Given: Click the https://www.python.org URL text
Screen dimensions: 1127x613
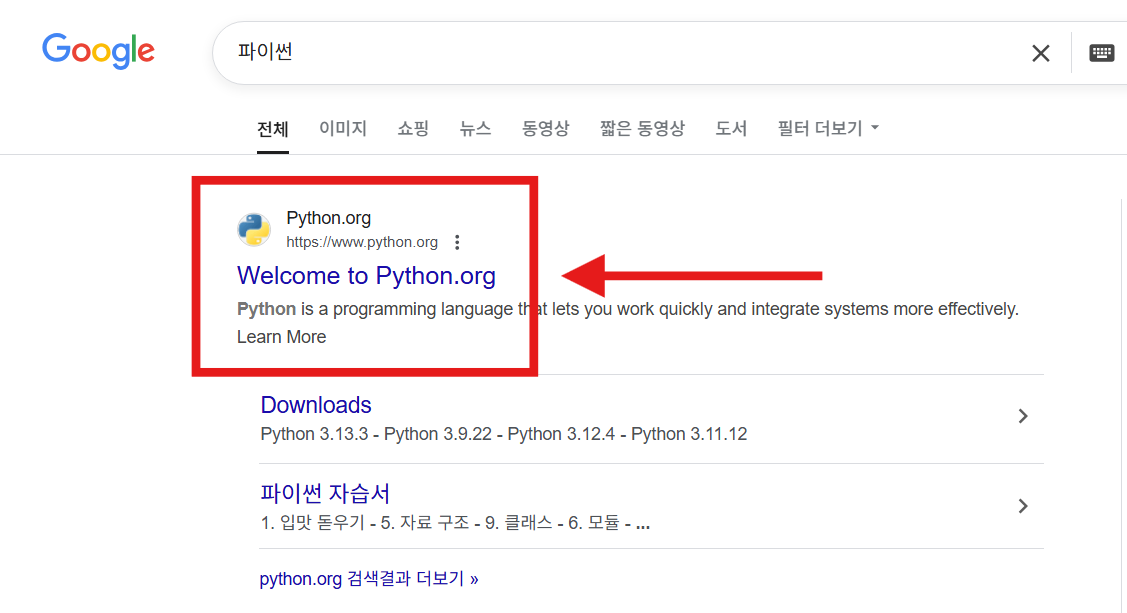Looking at the screenshot, I should pyautogui.click(x=362, y=242).
